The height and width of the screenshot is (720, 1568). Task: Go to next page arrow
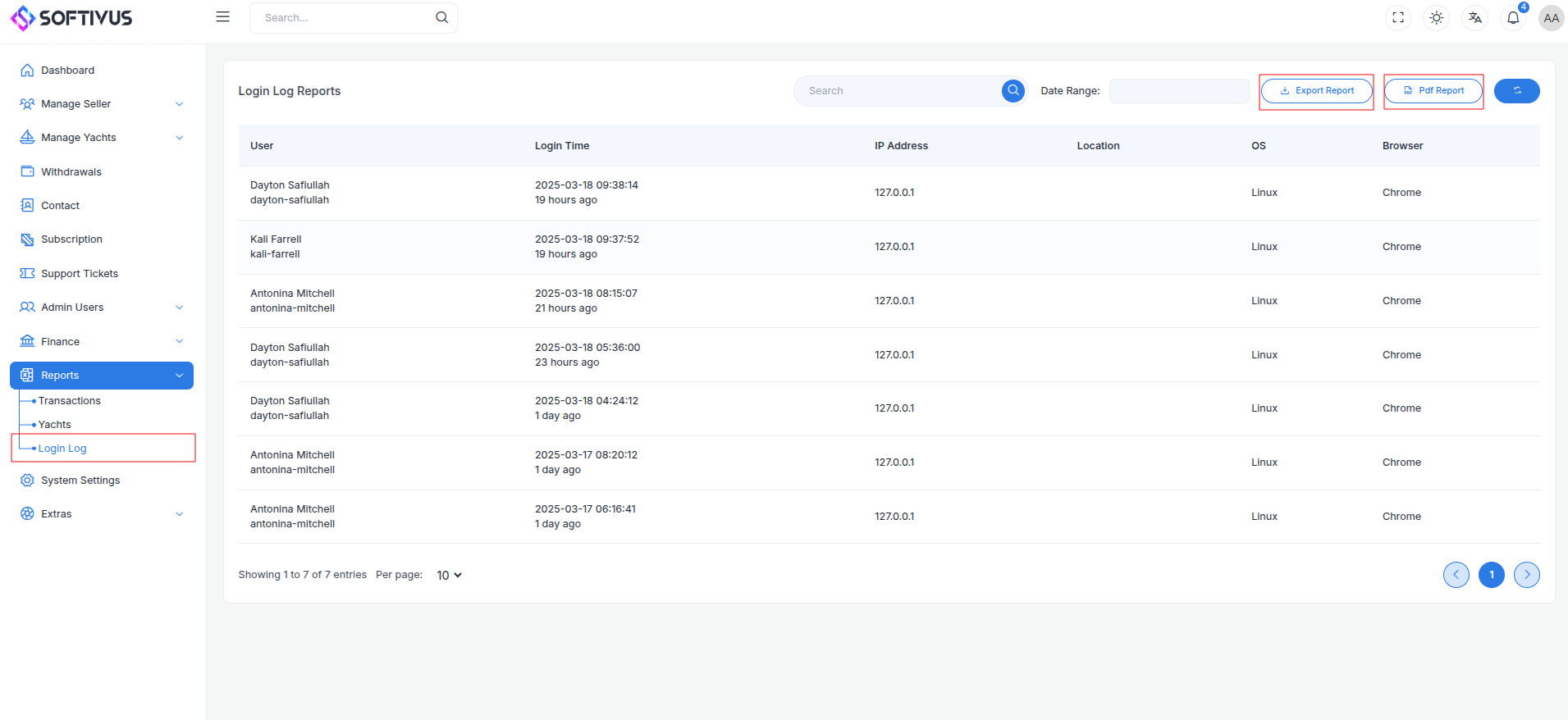[x=1526, y=575]
